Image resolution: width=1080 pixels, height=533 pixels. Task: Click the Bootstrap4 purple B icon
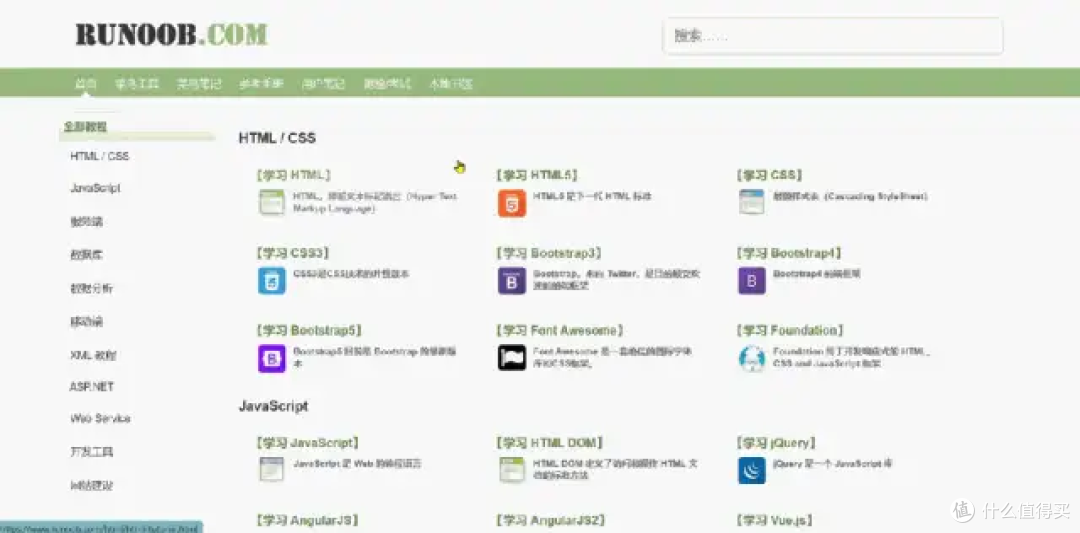pos(751,281)
